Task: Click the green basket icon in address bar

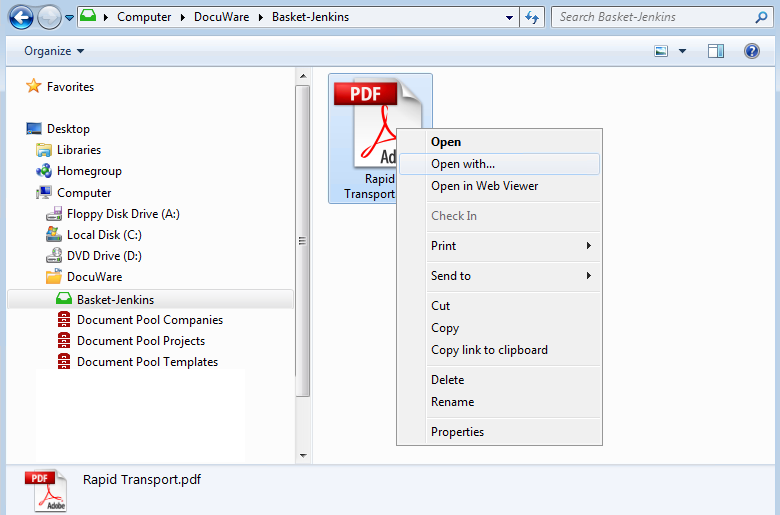Action: tap(88, 16)
